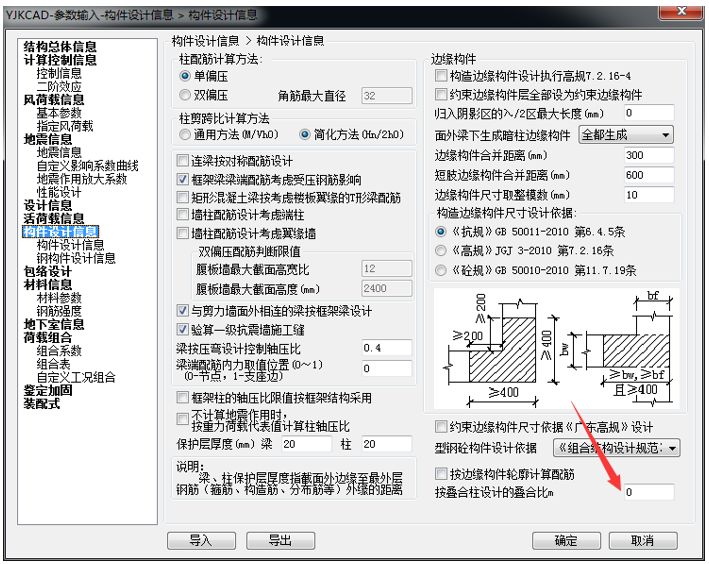Screen dimensions: 709x564
Task: Click the 导出 button
Action: coord(280,540)
